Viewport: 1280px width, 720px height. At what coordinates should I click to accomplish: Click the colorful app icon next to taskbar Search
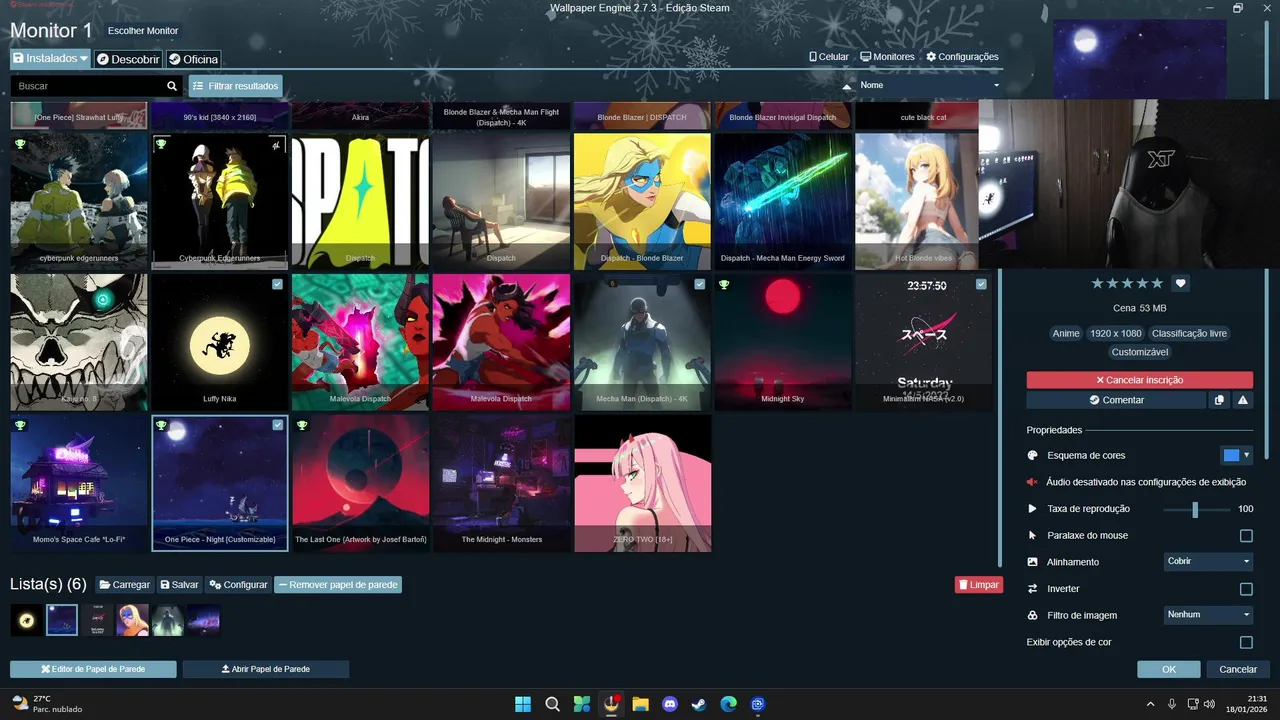(581, 704)
